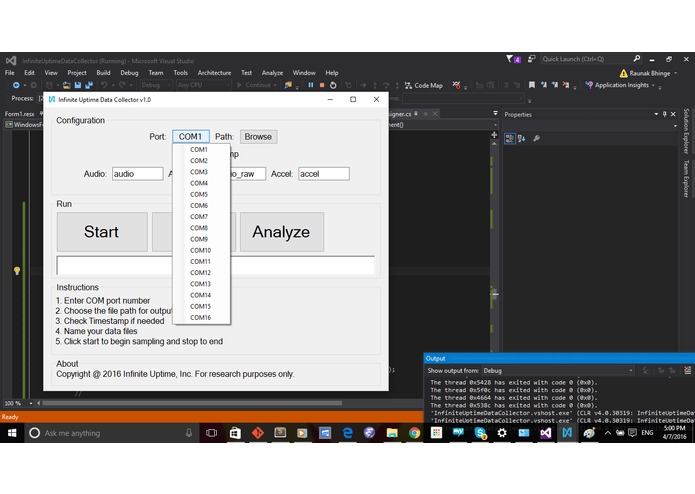Select COM12 from the port list

[201, 272]
